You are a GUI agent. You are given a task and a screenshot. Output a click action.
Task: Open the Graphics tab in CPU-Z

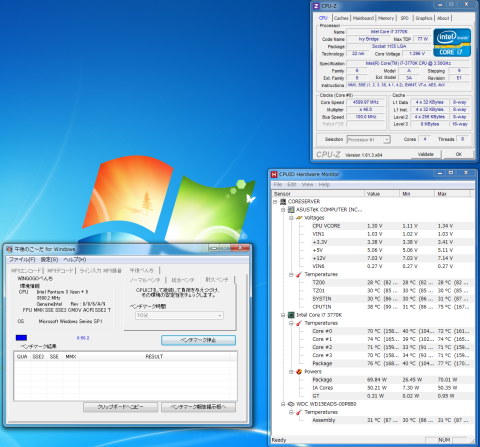tap(424, 18)
